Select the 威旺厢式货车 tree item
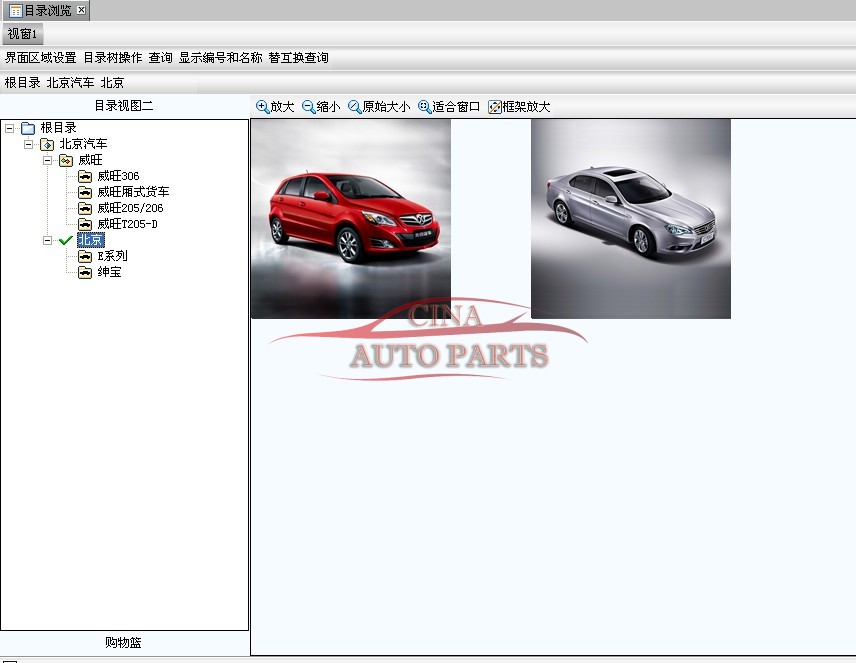Screen dimensions: 856x663 (x=133, y=192)
